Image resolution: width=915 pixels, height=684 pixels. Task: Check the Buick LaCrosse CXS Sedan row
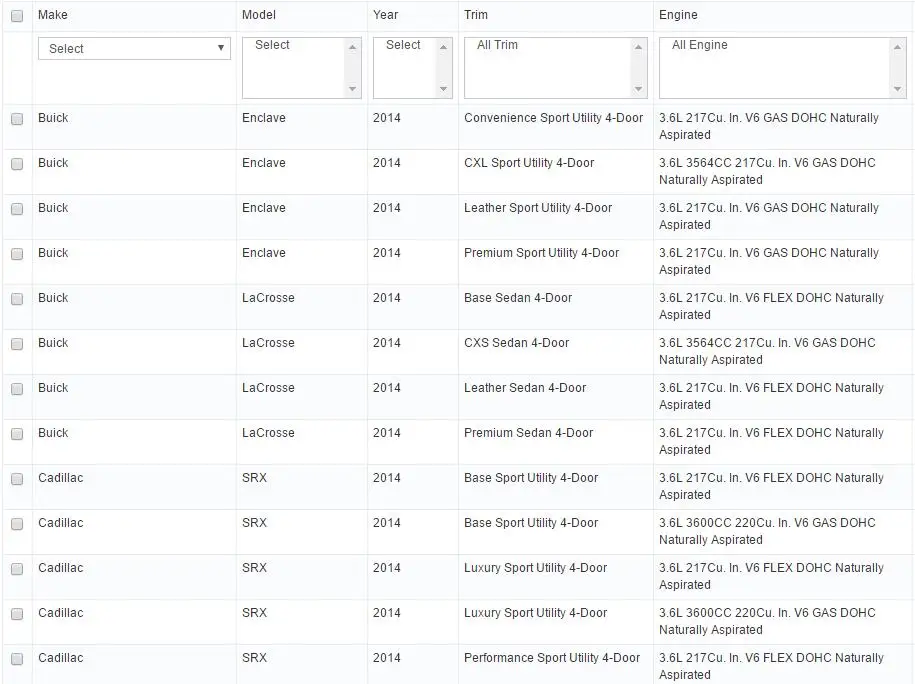pyautogui.click(x=17, y=344)
